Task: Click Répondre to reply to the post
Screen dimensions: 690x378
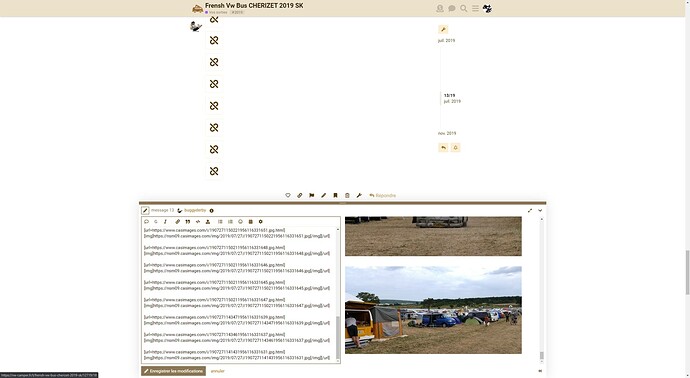Action: [382, 195]
